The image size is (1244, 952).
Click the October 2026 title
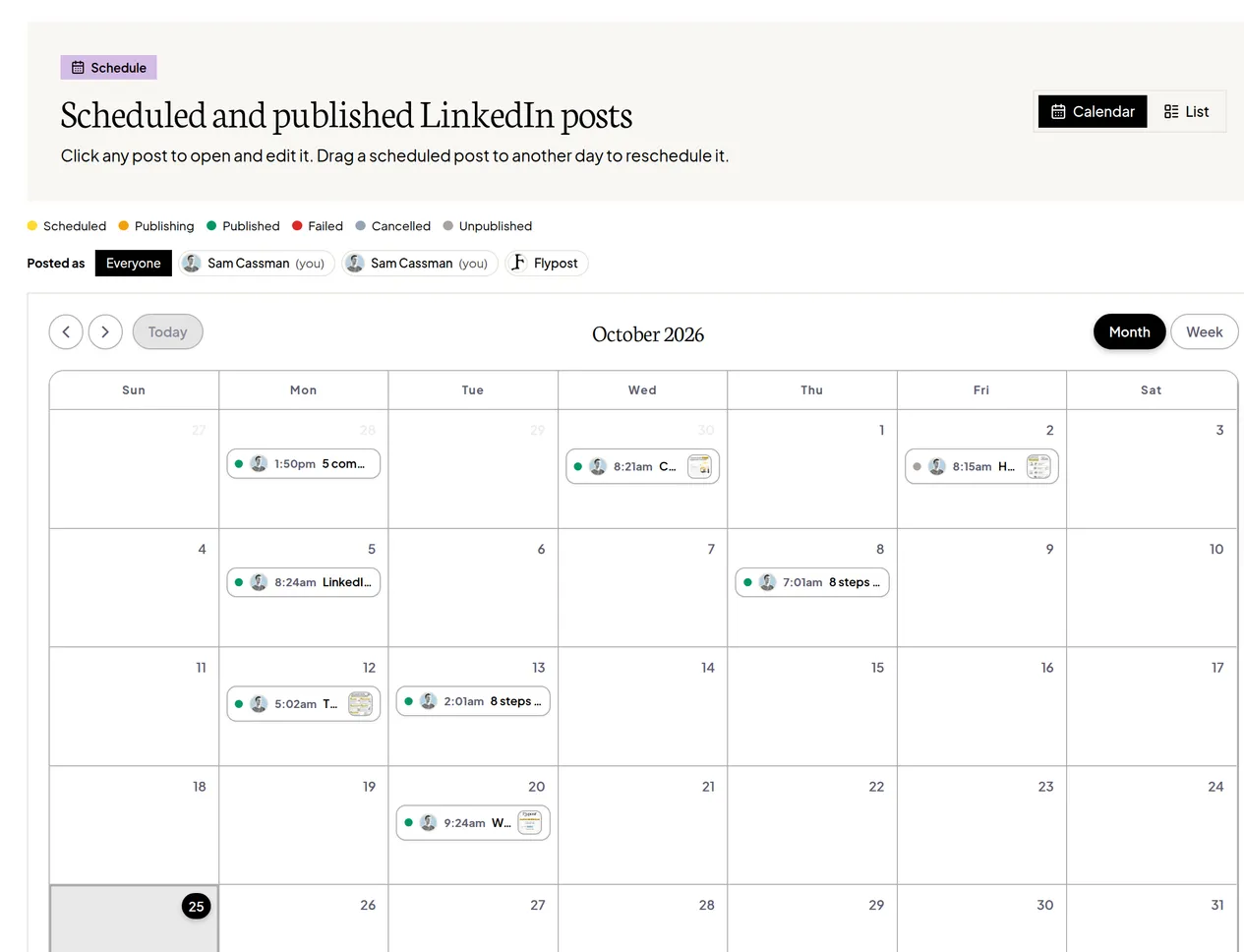(x=648, y=334)
